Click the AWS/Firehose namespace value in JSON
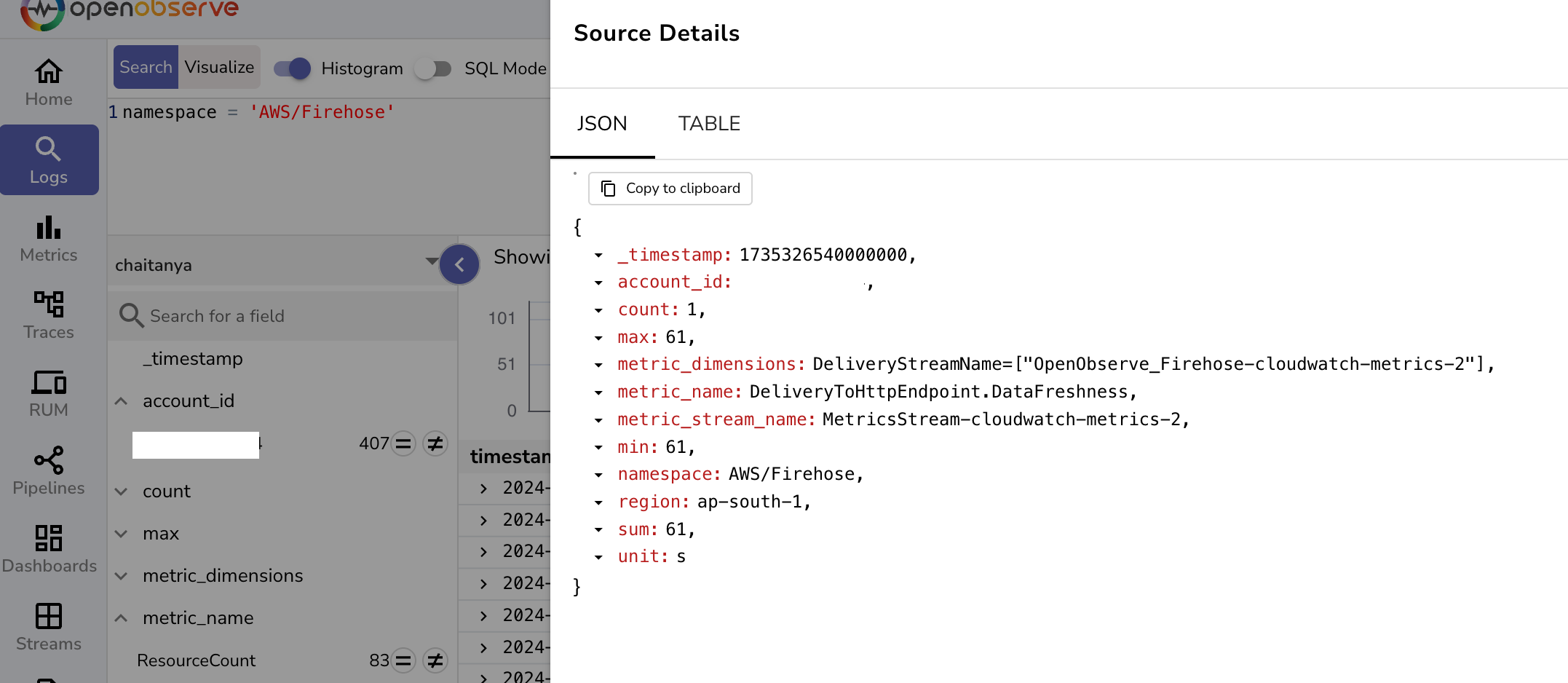The height and width of the screenshot is (683, 1568). [792, 474]
